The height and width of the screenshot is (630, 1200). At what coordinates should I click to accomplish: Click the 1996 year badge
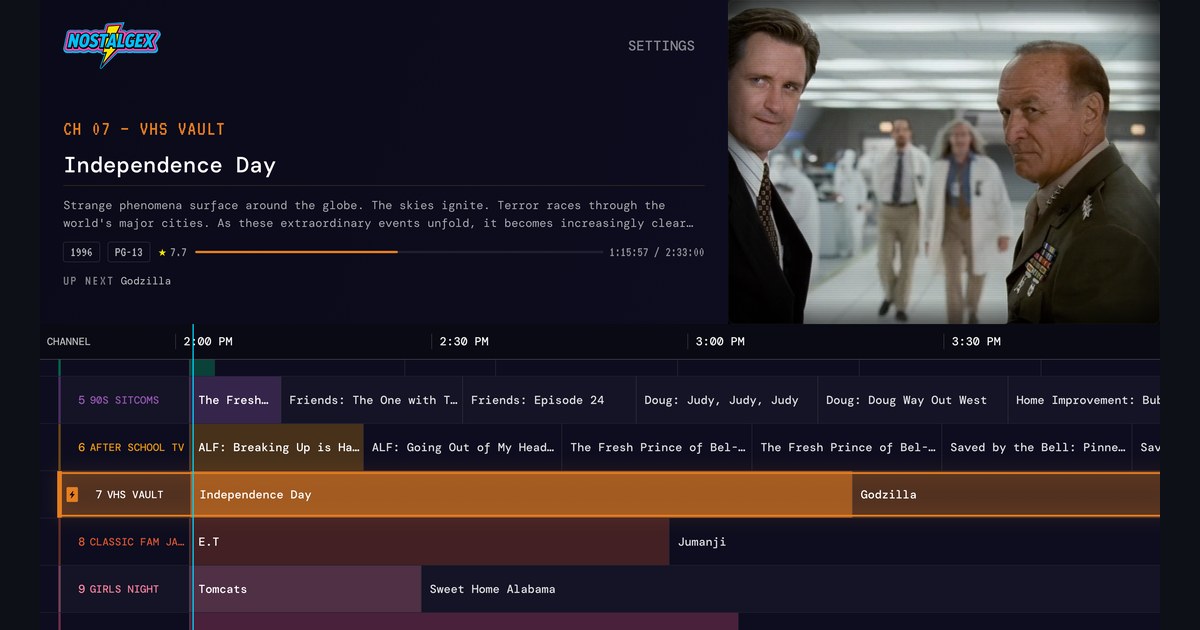[x=82, y=253]
